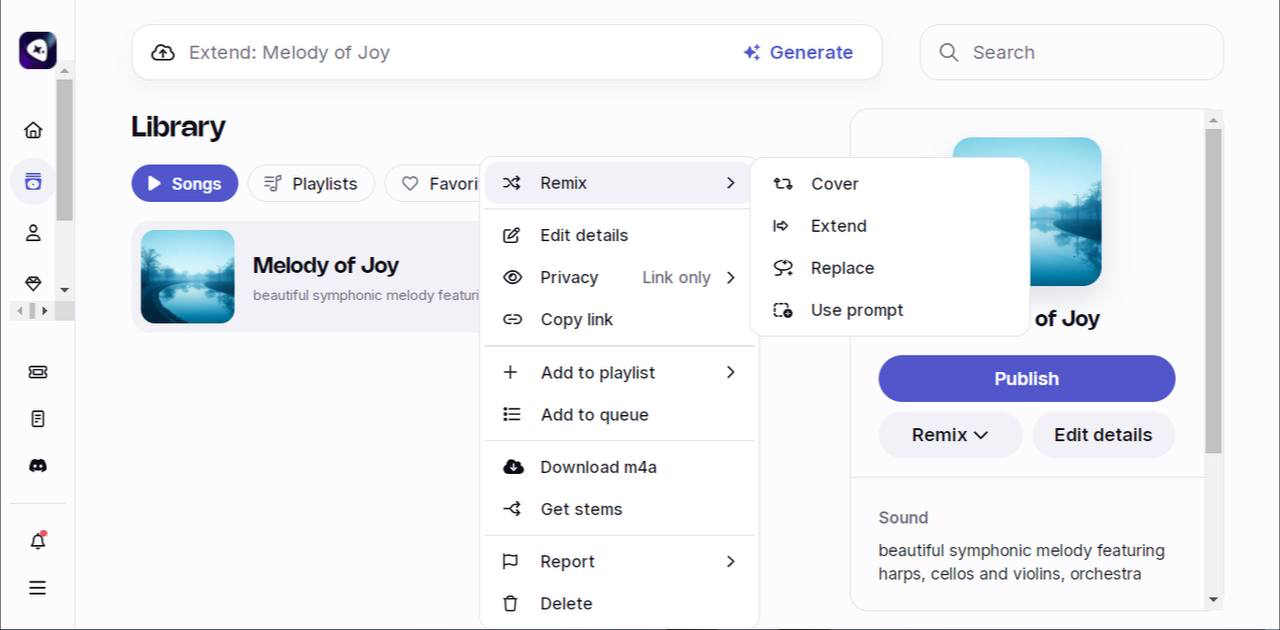Expand the Report submenu
Viewport: 1280px width, 630px height.
[618, 562]
